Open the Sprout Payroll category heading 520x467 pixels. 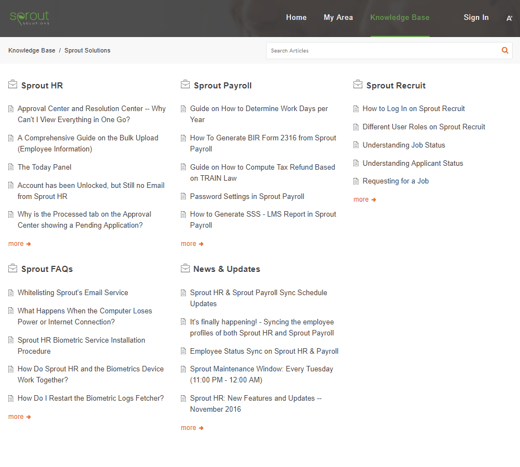coord(223,85)
